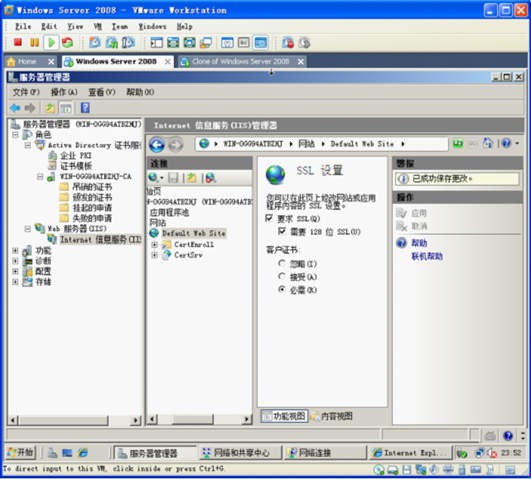Click the connections pane horizontal scrollbar

tap(199, 419)
